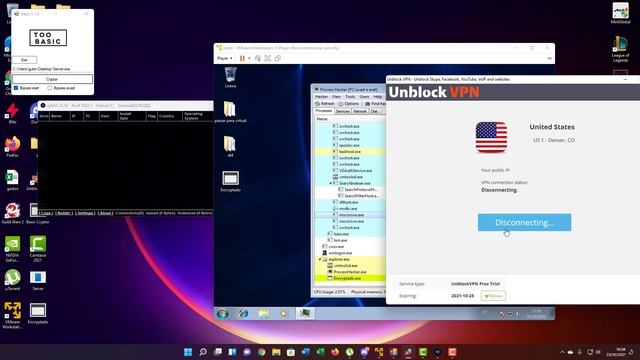Viewport: 640px width, 360px height.
Task: Select the 'passar para virtual' folder in VM
Action: (230, 112)
